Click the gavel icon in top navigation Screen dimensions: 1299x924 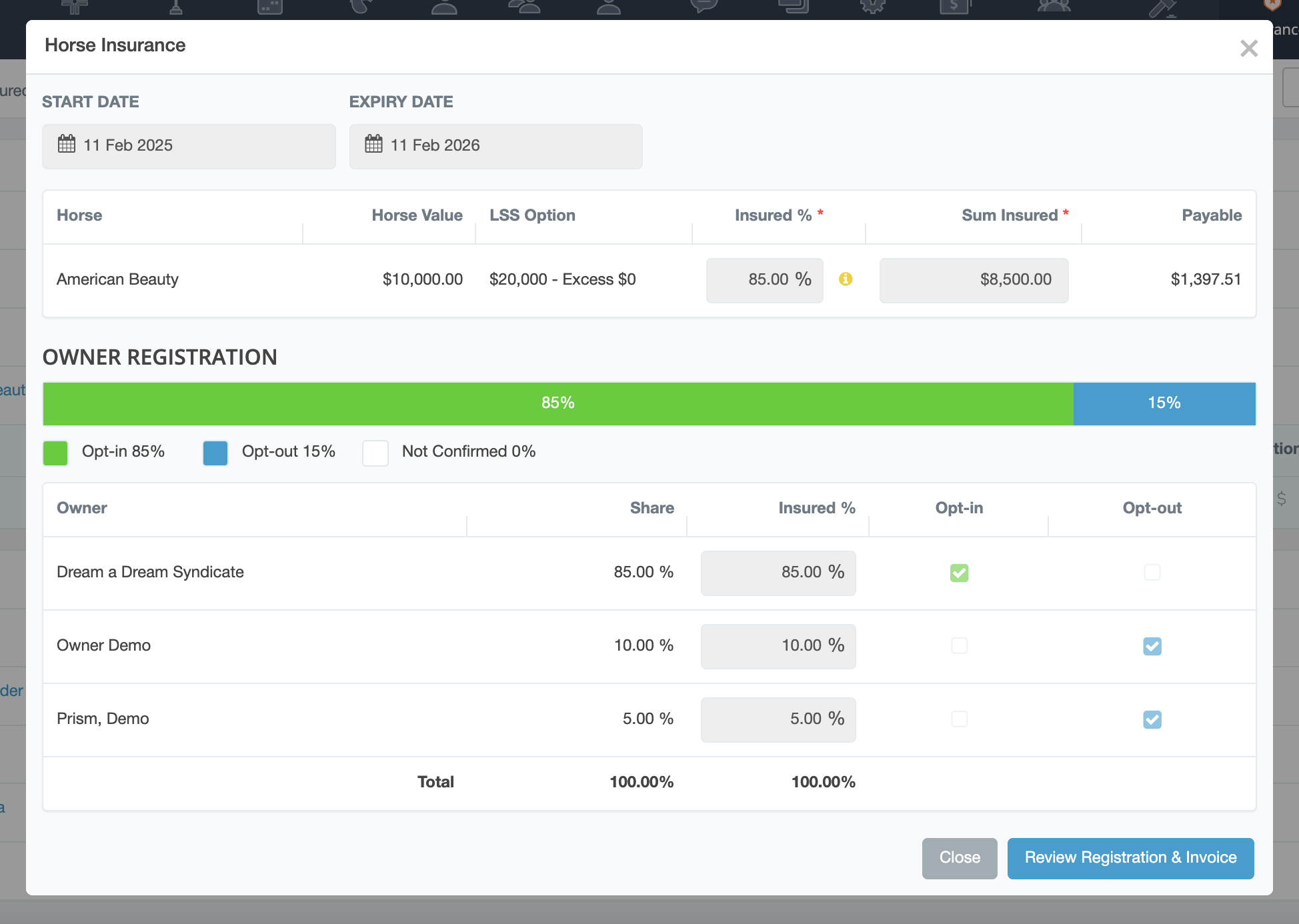(x=1162, y=8)
